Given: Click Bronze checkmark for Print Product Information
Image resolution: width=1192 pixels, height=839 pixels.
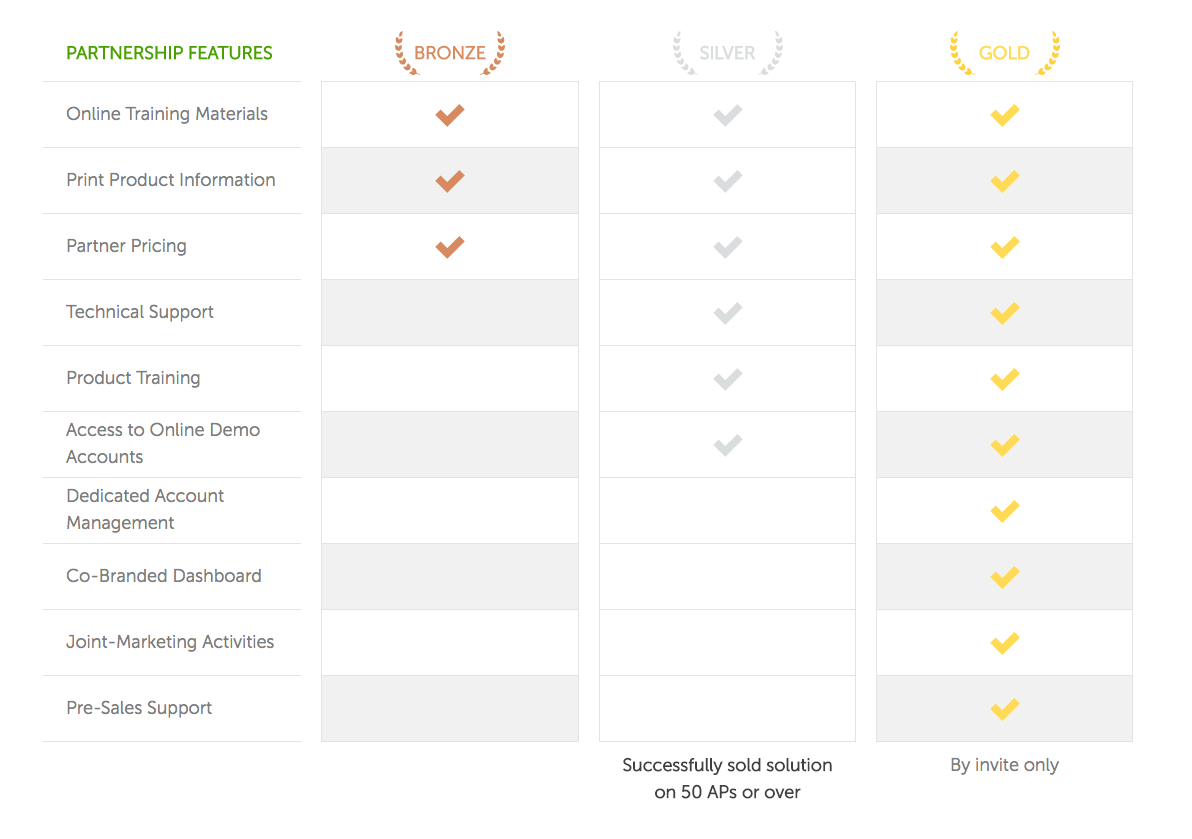Looking at the screenshot, I should 450,181.
